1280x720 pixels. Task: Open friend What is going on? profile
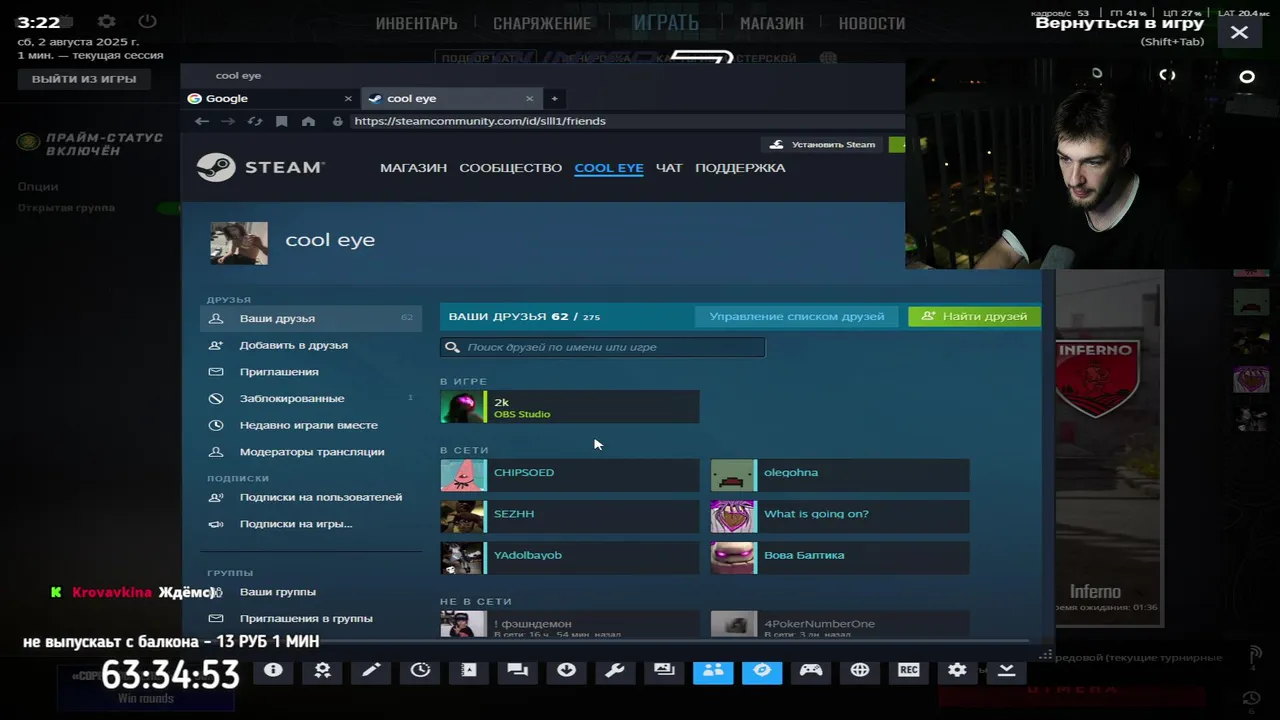pyautogui.click(x=839, y=516)
